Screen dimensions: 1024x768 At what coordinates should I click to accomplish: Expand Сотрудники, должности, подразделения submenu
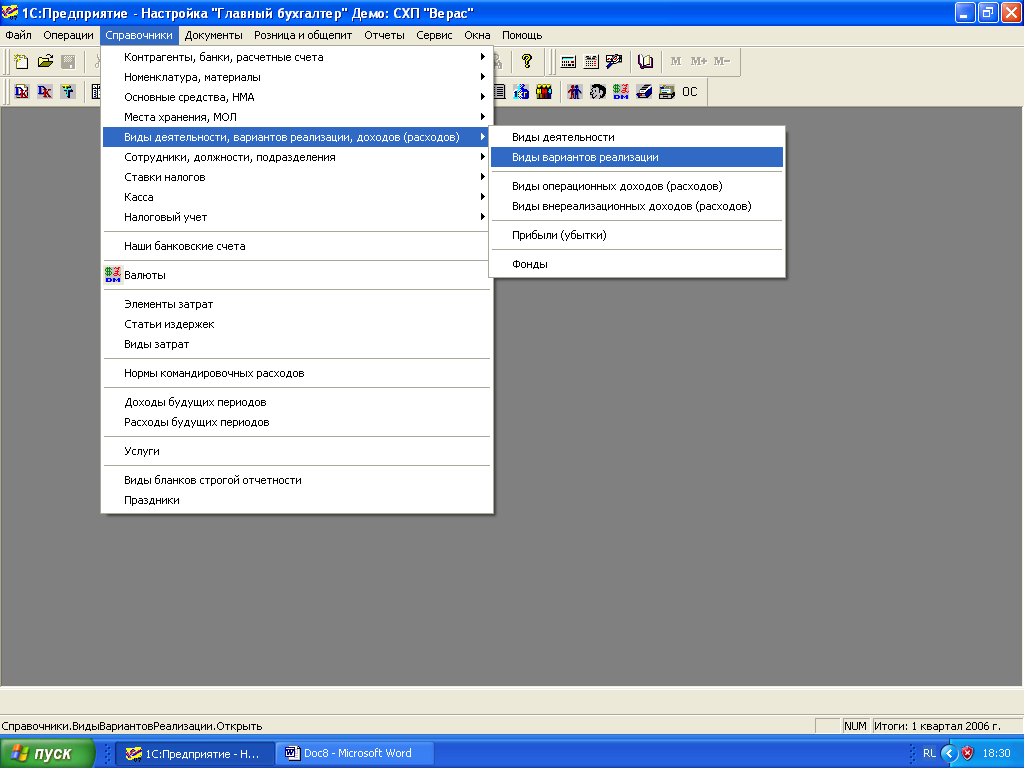pos(296,157)
